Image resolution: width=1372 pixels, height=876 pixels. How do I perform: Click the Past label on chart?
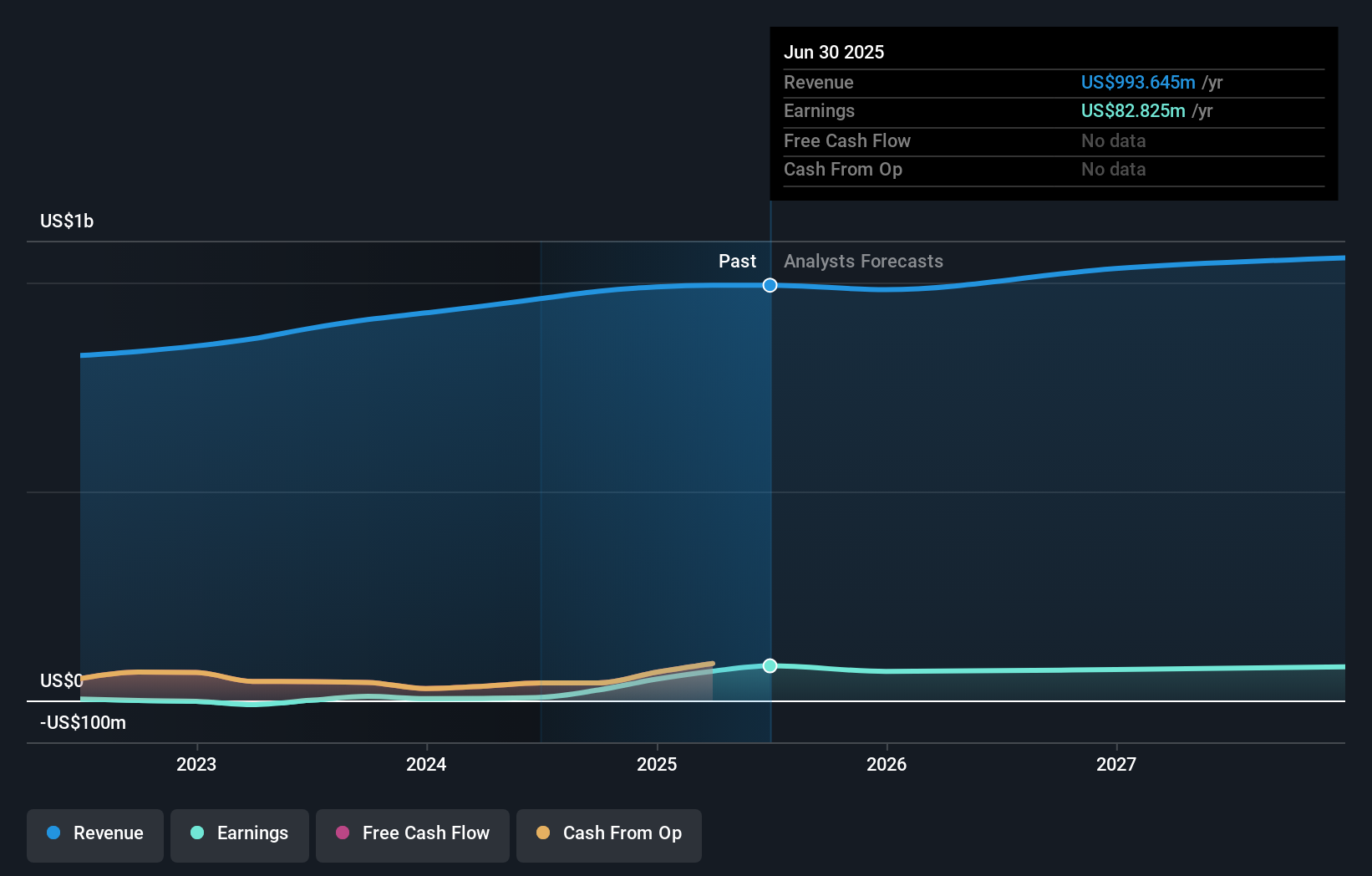pos(737,261)
